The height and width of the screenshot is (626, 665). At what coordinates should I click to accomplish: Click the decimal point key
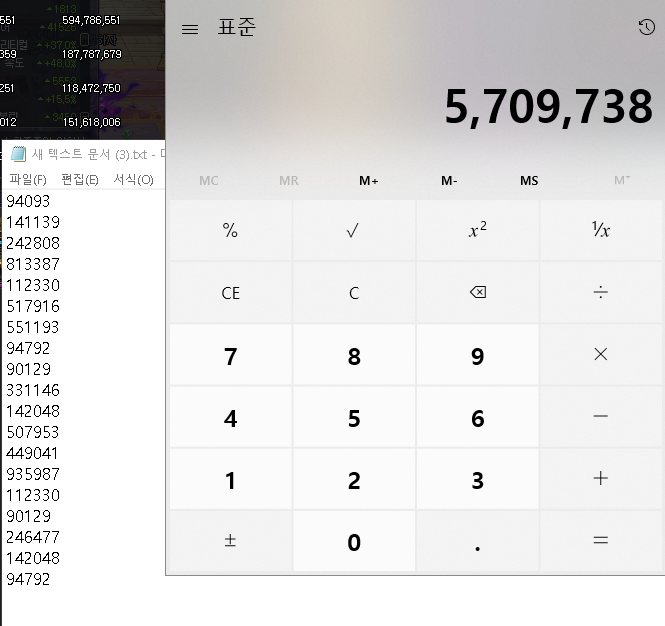coord(478,540)
